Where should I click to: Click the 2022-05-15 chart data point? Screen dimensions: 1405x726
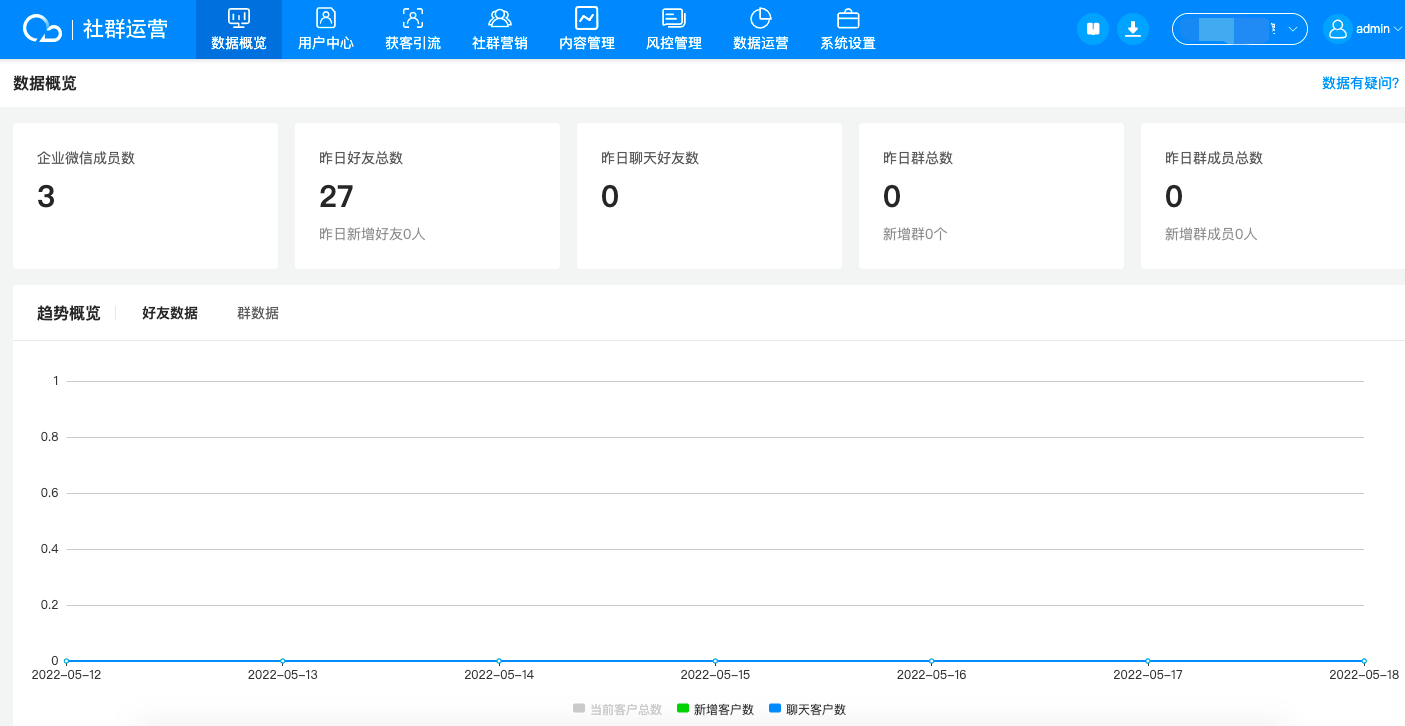point(715,661)
